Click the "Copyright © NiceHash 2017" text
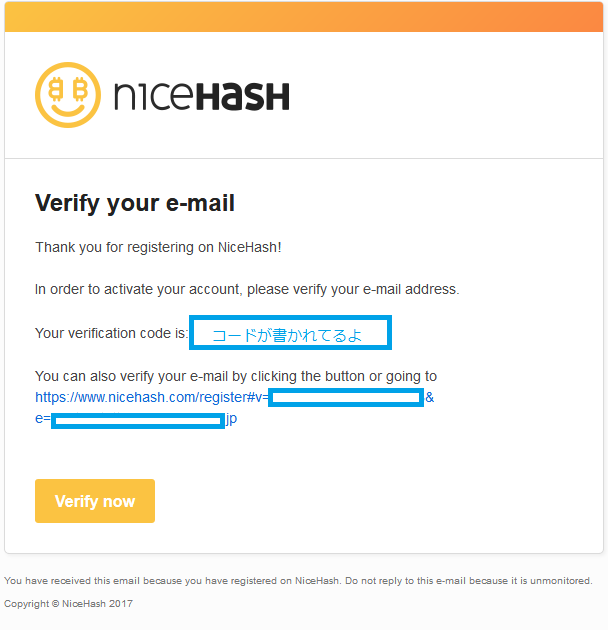The height and width of the screenshot is (630, 608). tap(68, 604)
